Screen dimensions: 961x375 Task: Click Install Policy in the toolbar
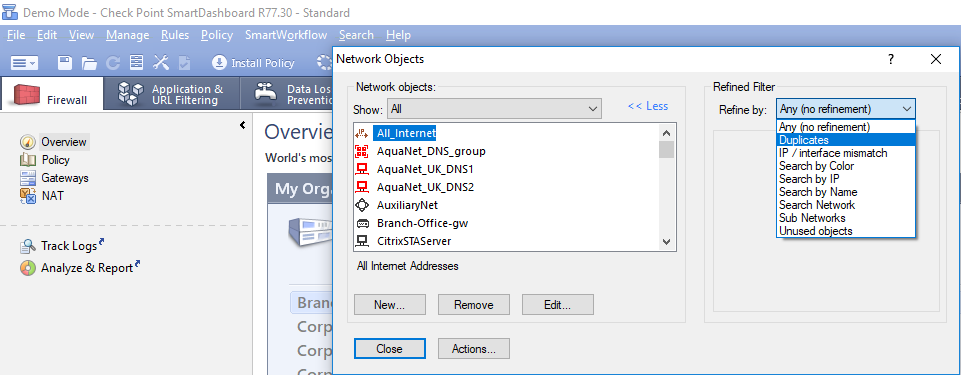click(x=253, y=62)
